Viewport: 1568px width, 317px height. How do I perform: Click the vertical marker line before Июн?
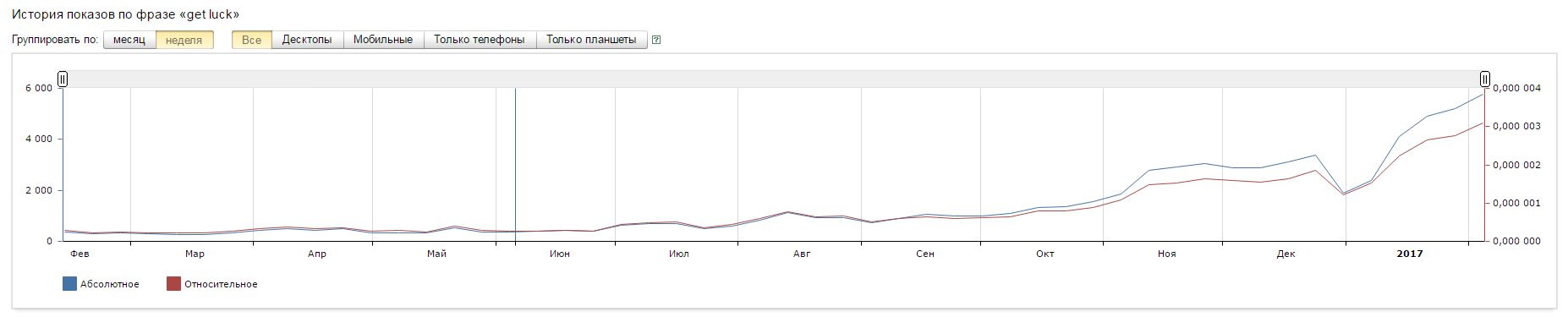515,165
